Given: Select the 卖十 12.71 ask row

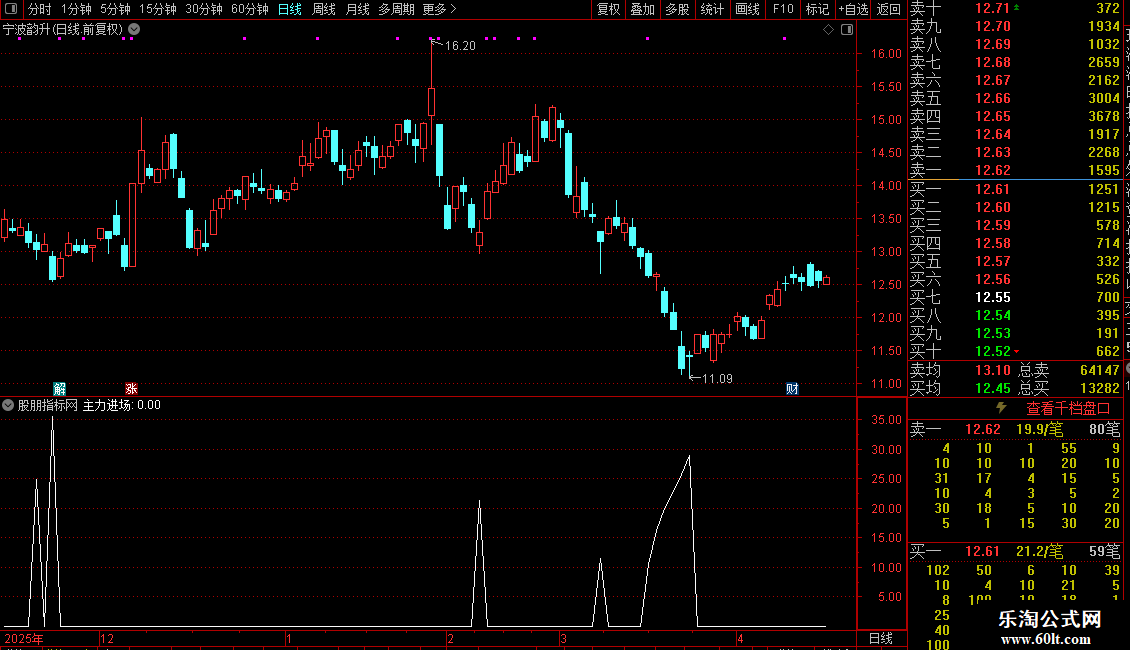Looking at the screenshot, I should 1015,8.
